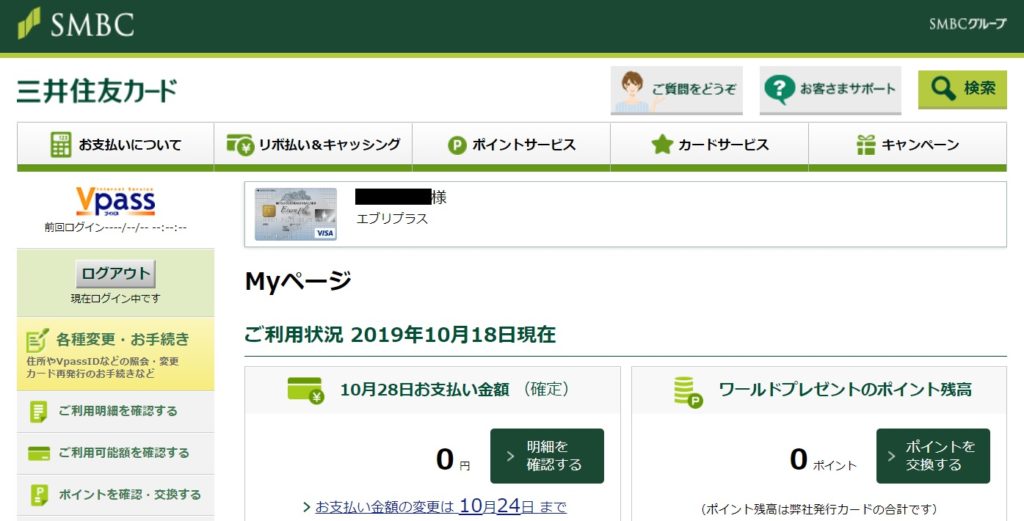Click the 10月28日お支払い金額 heading
The height and width of the screenshot is (521, 1024).
click(424, 390)
